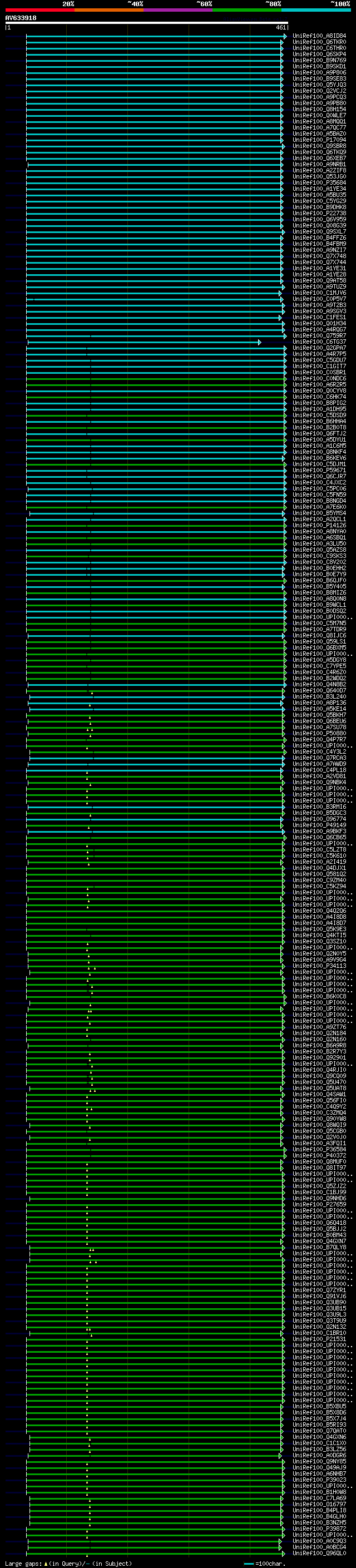Click the AV633918 query sequence label
The image size is (356, 1568).
(x=21, y=18)
